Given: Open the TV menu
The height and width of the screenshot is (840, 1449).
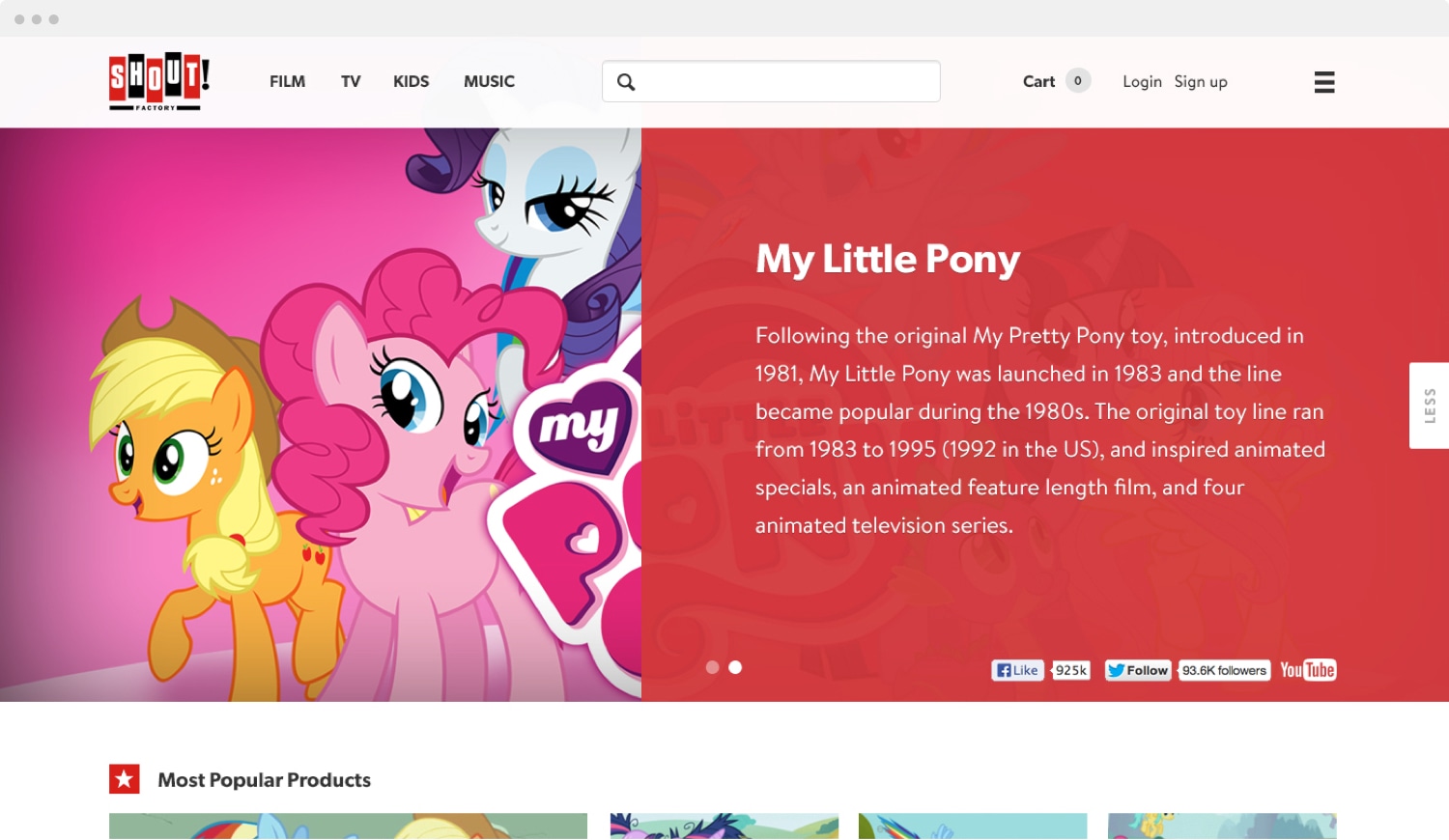Looking at the screenshot, I should (x=351, y=82).
